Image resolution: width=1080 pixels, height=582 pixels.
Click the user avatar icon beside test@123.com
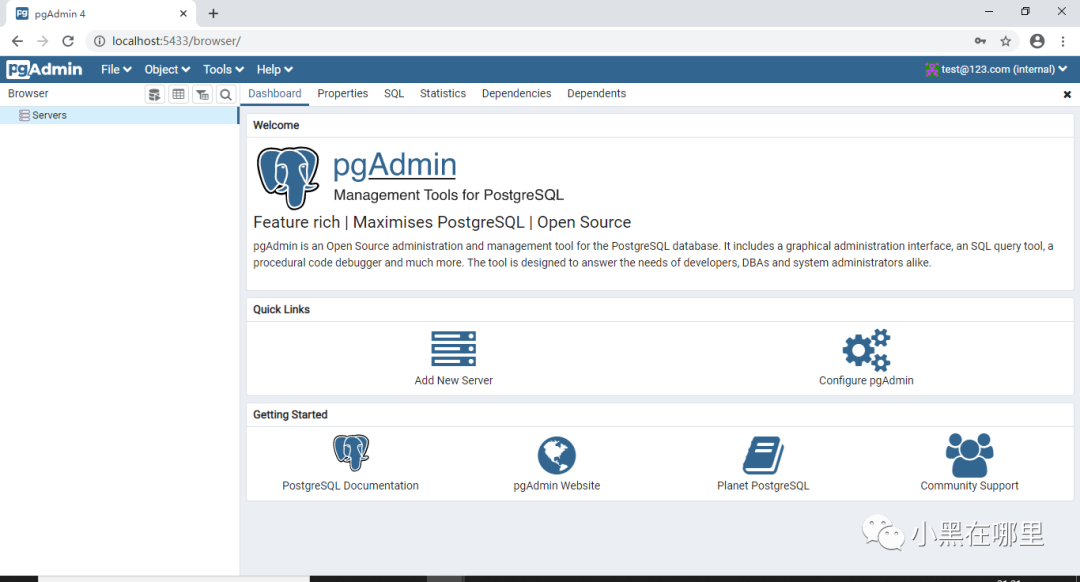click(x=932, y=70)
